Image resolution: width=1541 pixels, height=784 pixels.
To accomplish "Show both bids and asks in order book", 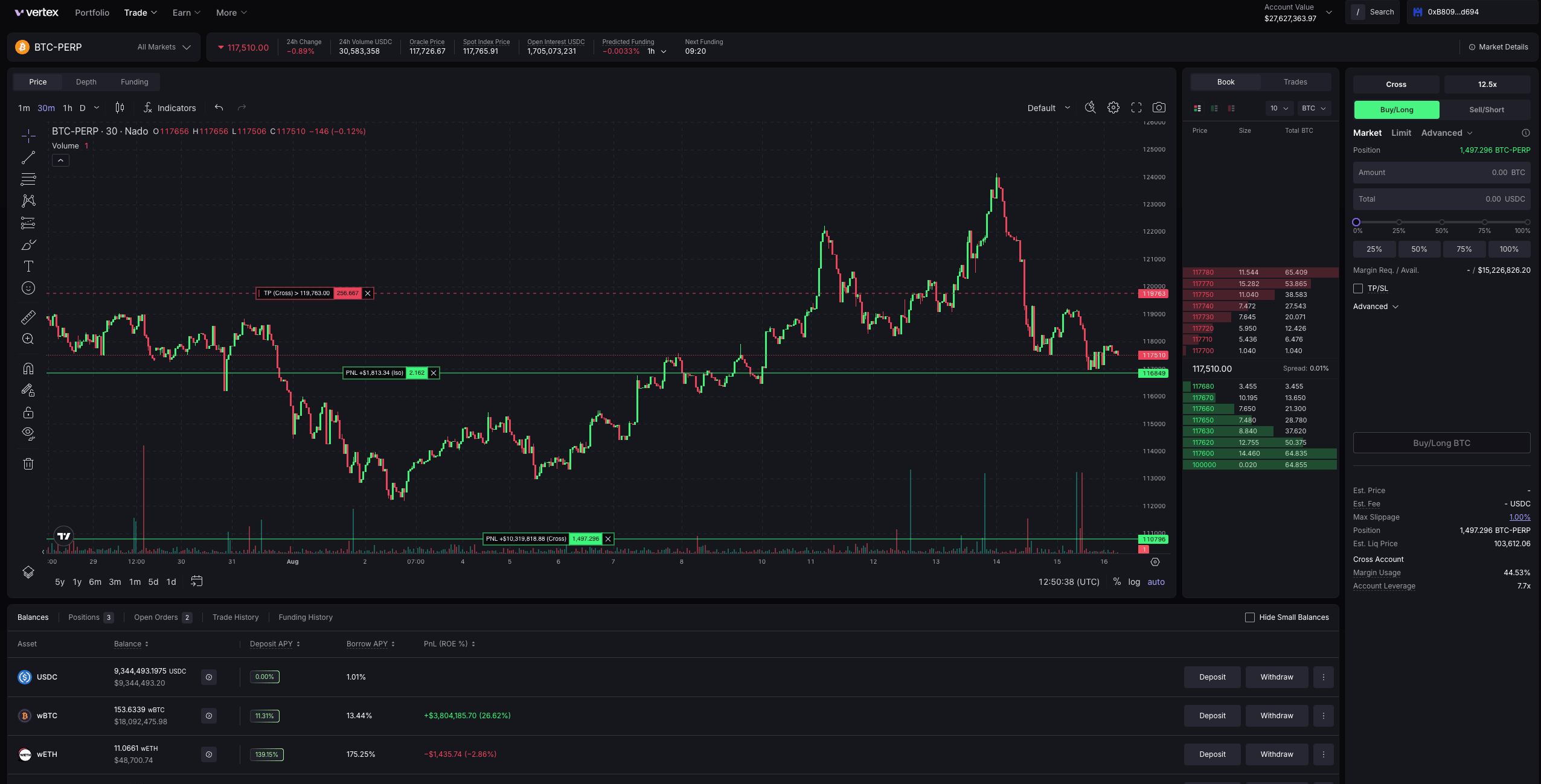I will coord(1197,108).
